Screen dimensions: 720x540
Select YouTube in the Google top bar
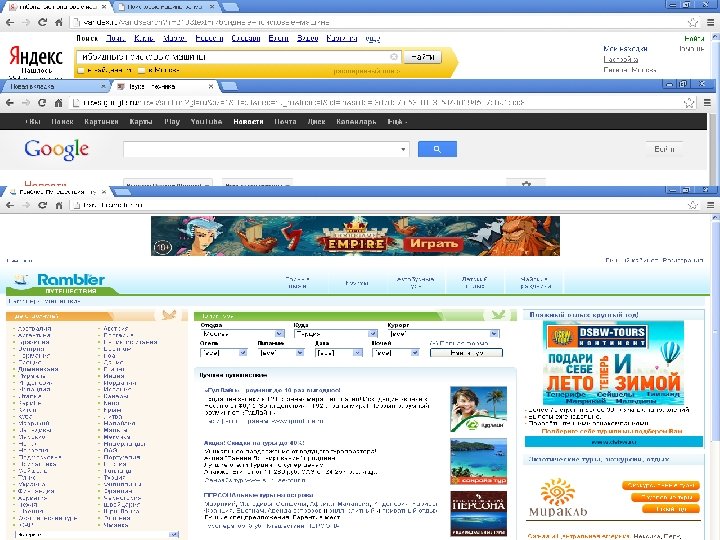click(206, 122)
